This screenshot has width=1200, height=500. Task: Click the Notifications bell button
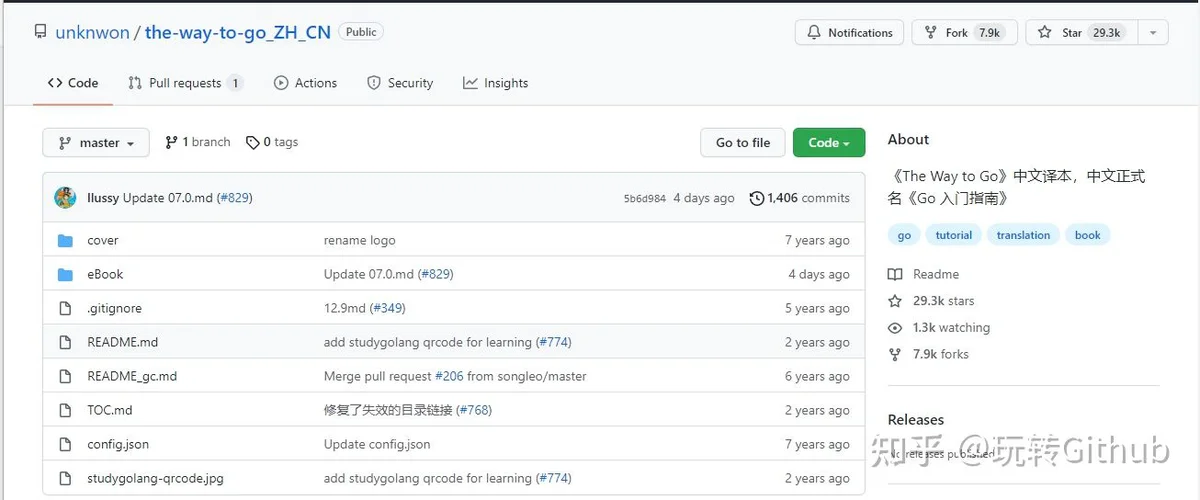850,33
